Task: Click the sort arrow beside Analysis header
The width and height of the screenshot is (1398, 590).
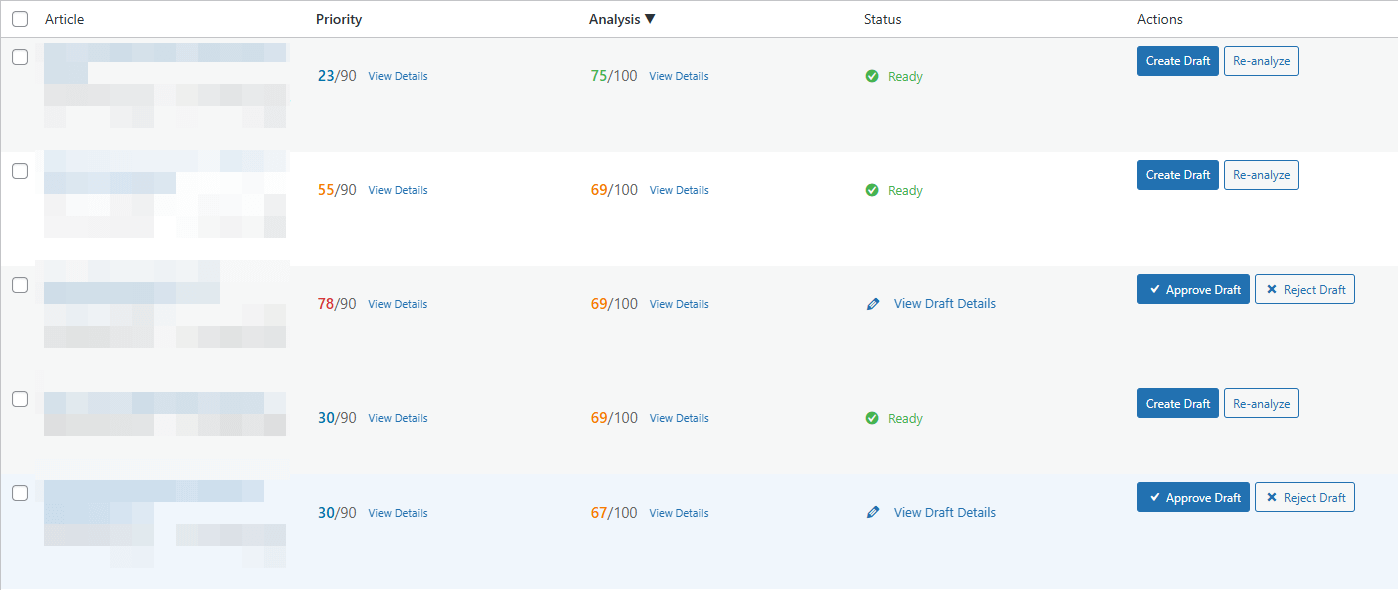Action: point(650,19)
